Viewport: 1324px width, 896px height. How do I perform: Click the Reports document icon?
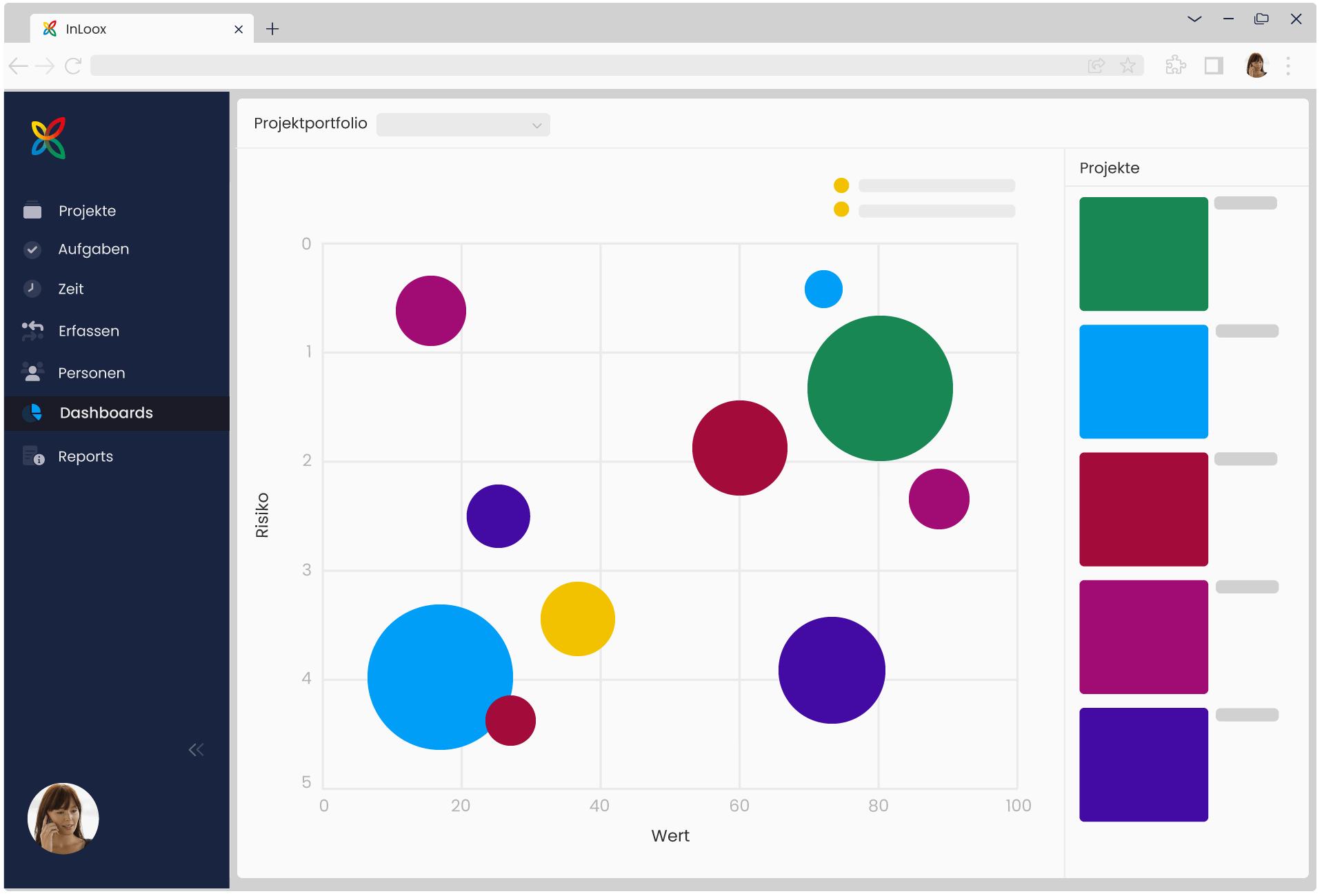pos(33,456)
